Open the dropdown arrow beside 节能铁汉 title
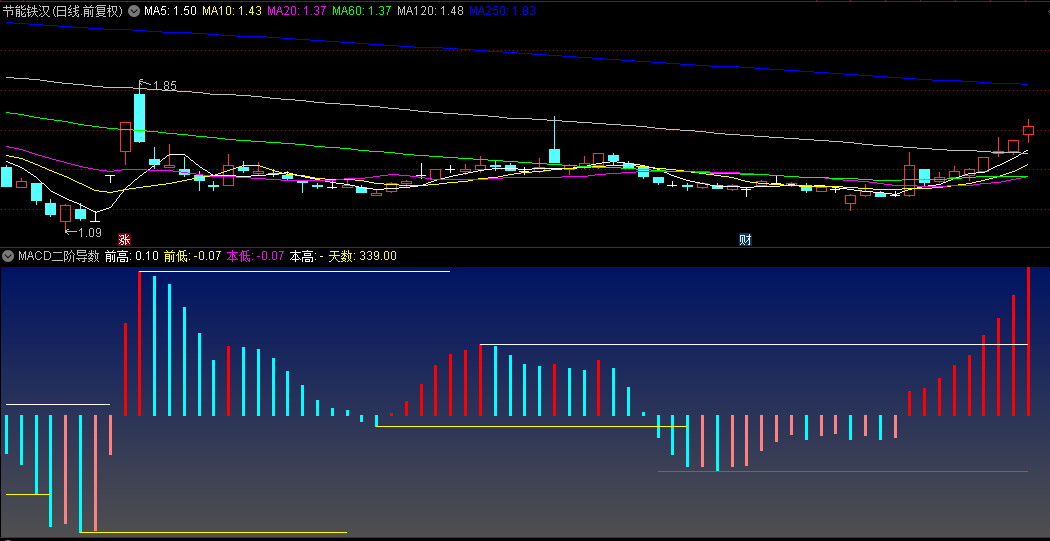The image size is (1050, 541). click(x=133, y=11)
